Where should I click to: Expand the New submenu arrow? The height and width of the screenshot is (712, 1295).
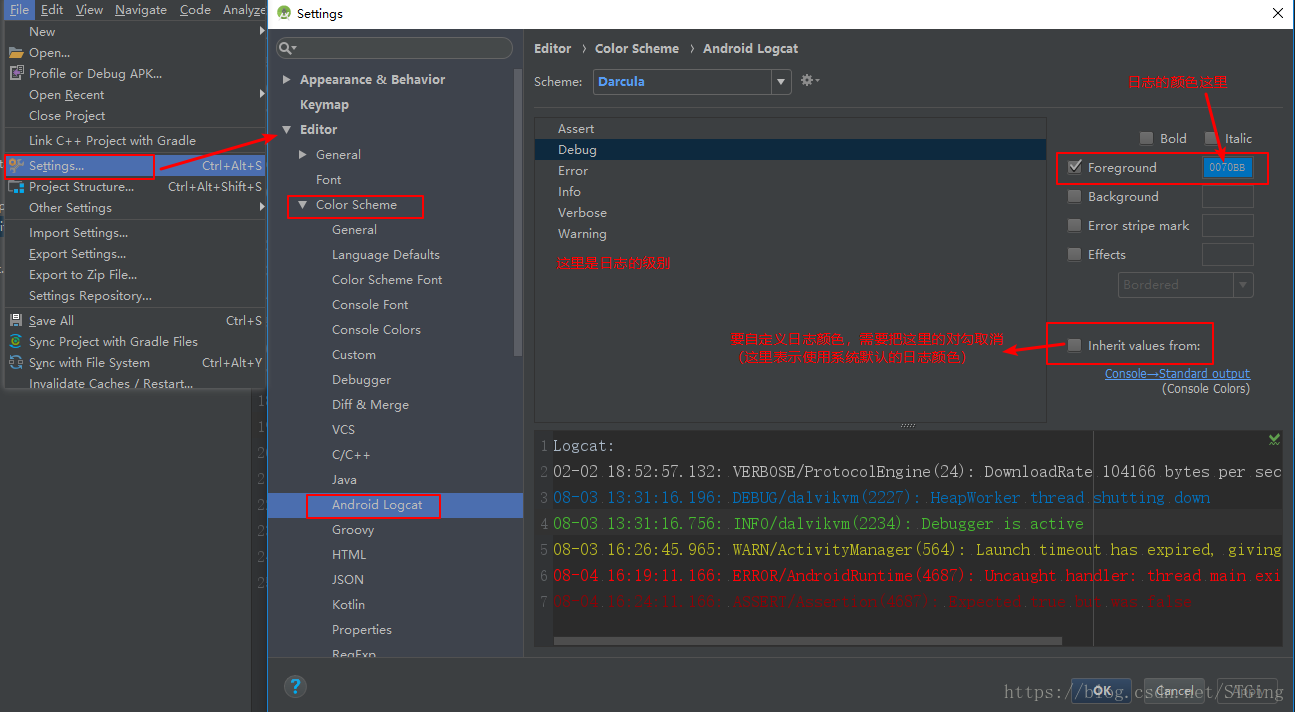point(262,32)
